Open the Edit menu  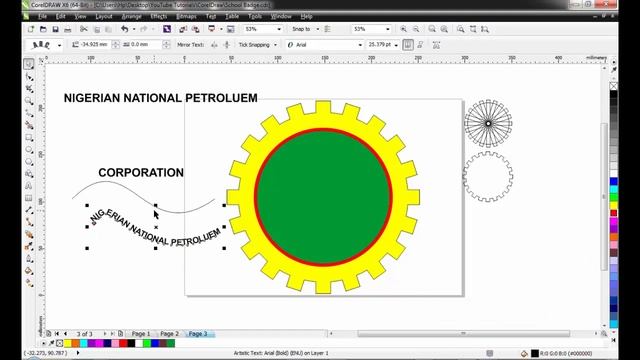pos(60,16)
